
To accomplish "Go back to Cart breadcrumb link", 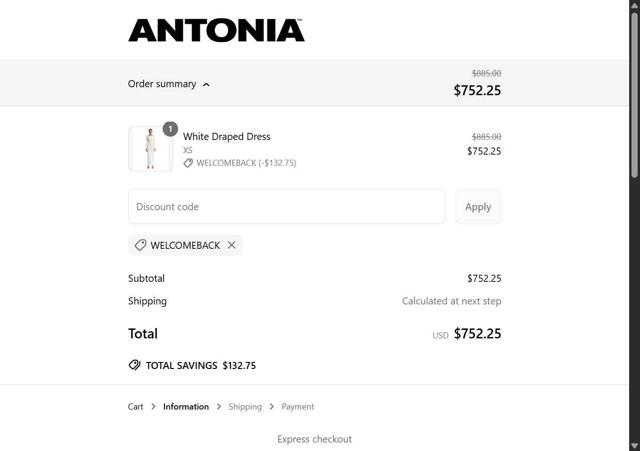I will [135, 407].
